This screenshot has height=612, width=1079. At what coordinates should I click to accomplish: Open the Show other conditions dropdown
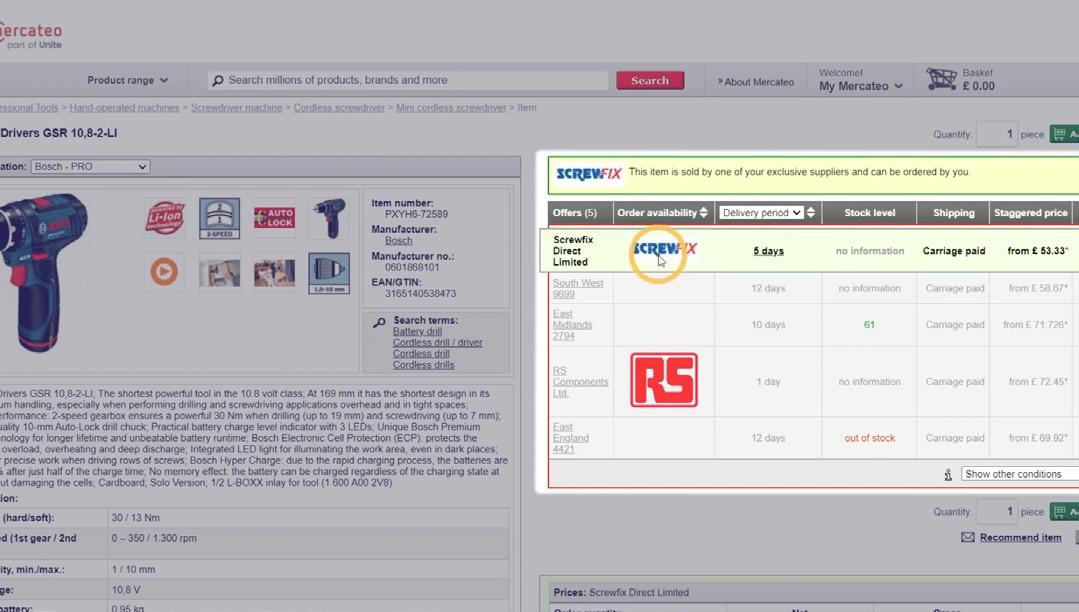tap(1020, 474)
